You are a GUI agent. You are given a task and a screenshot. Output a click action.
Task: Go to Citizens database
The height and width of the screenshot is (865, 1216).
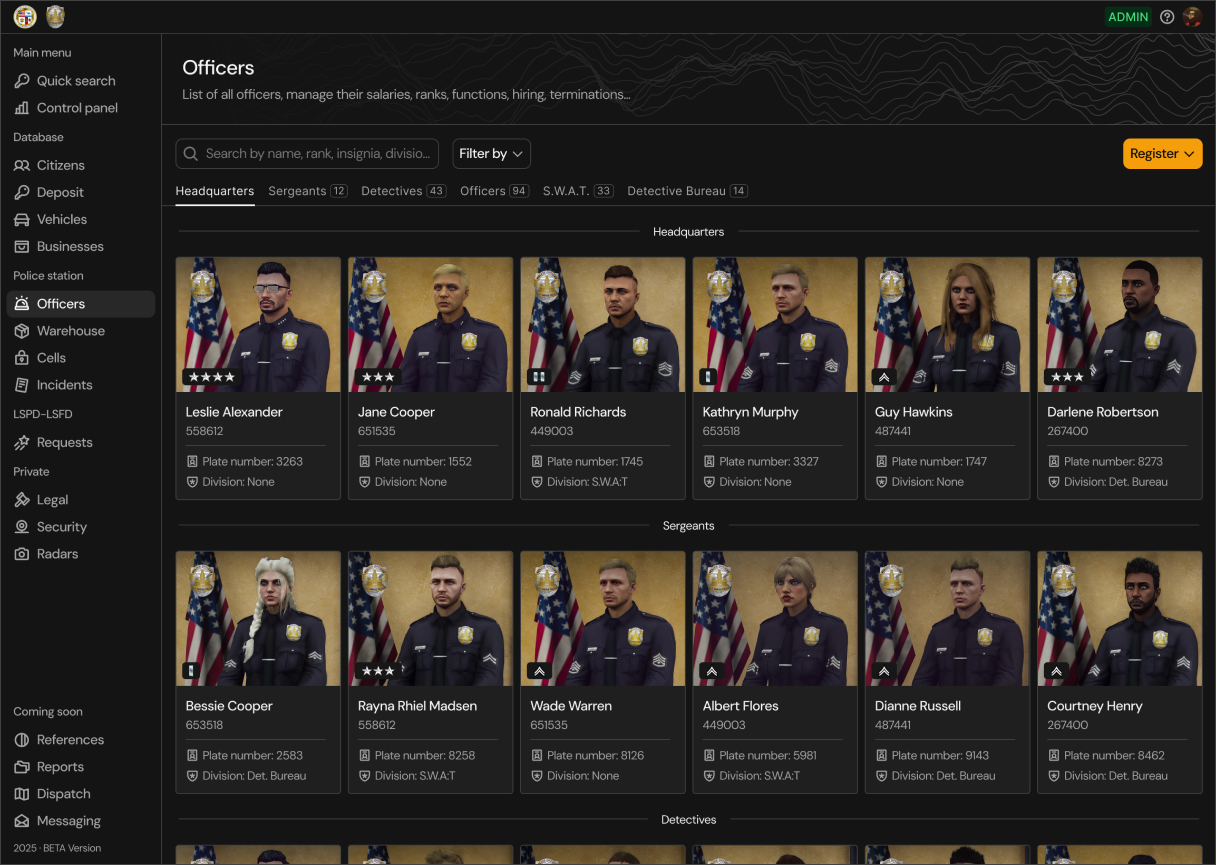[80, 165]
